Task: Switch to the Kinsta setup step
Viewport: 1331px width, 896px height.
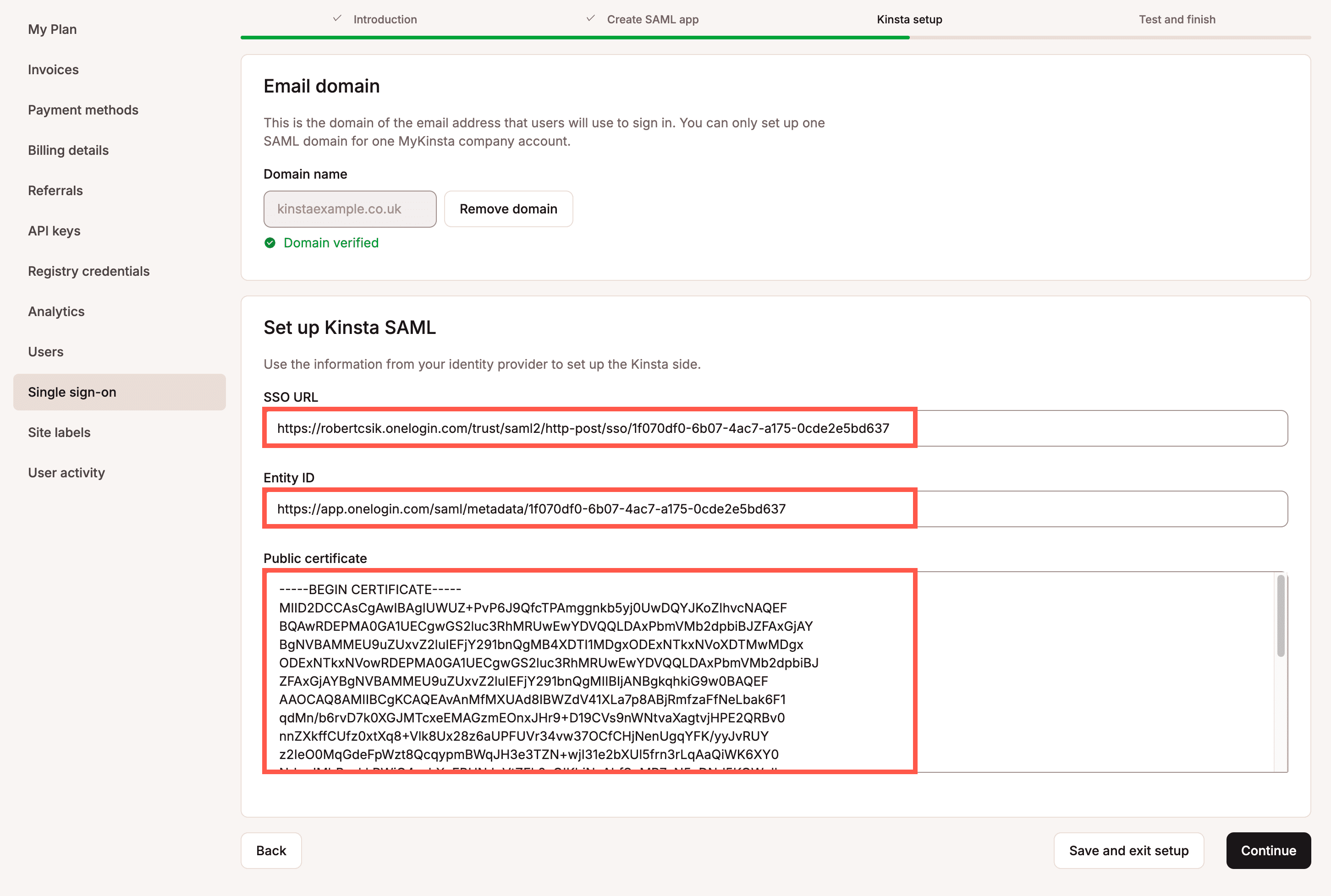Action: point(909,19)
